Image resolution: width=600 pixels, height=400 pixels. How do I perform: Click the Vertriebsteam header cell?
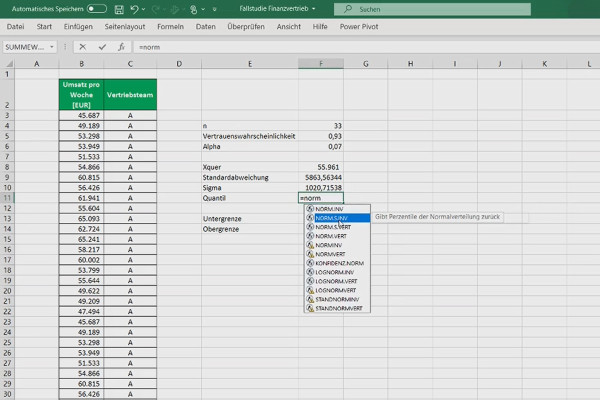pos(130,95)
